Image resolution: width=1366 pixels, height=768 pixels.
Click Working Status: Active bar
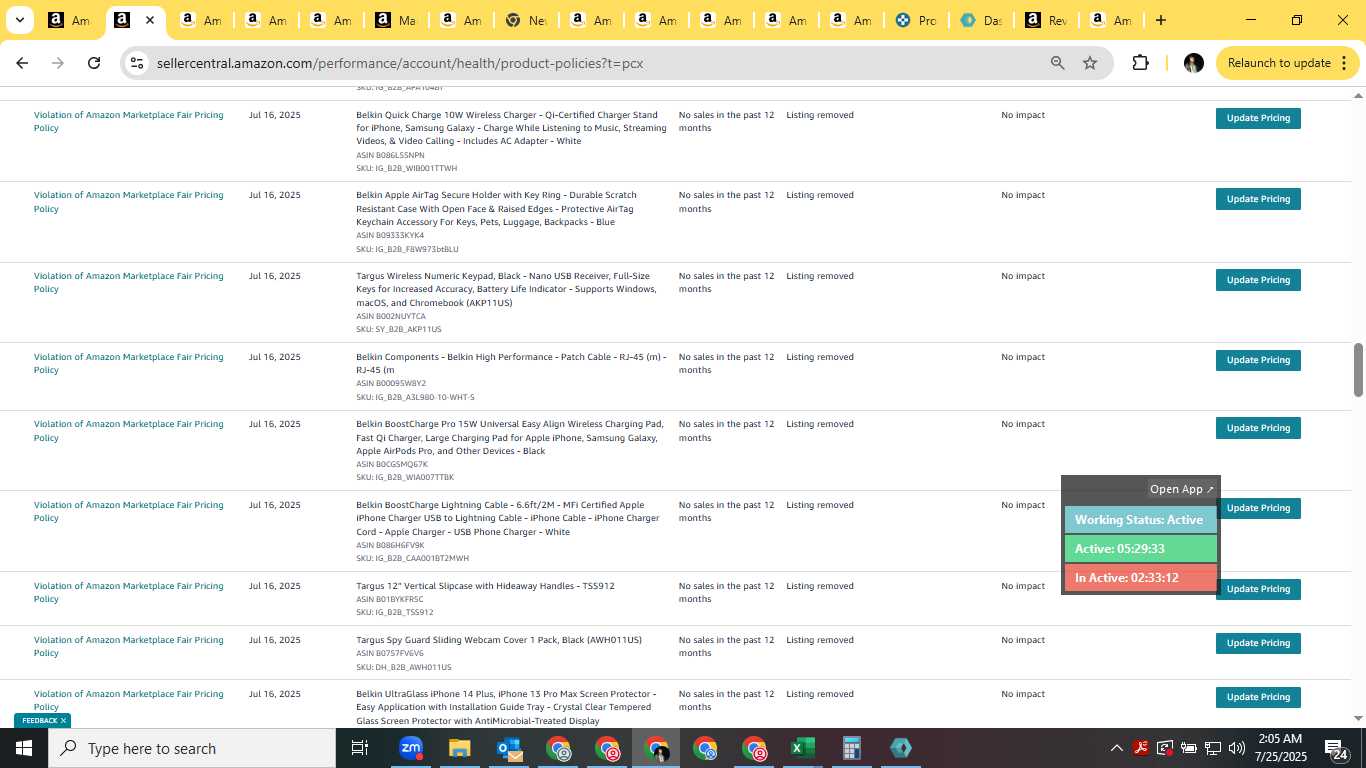click(1140, 520)
